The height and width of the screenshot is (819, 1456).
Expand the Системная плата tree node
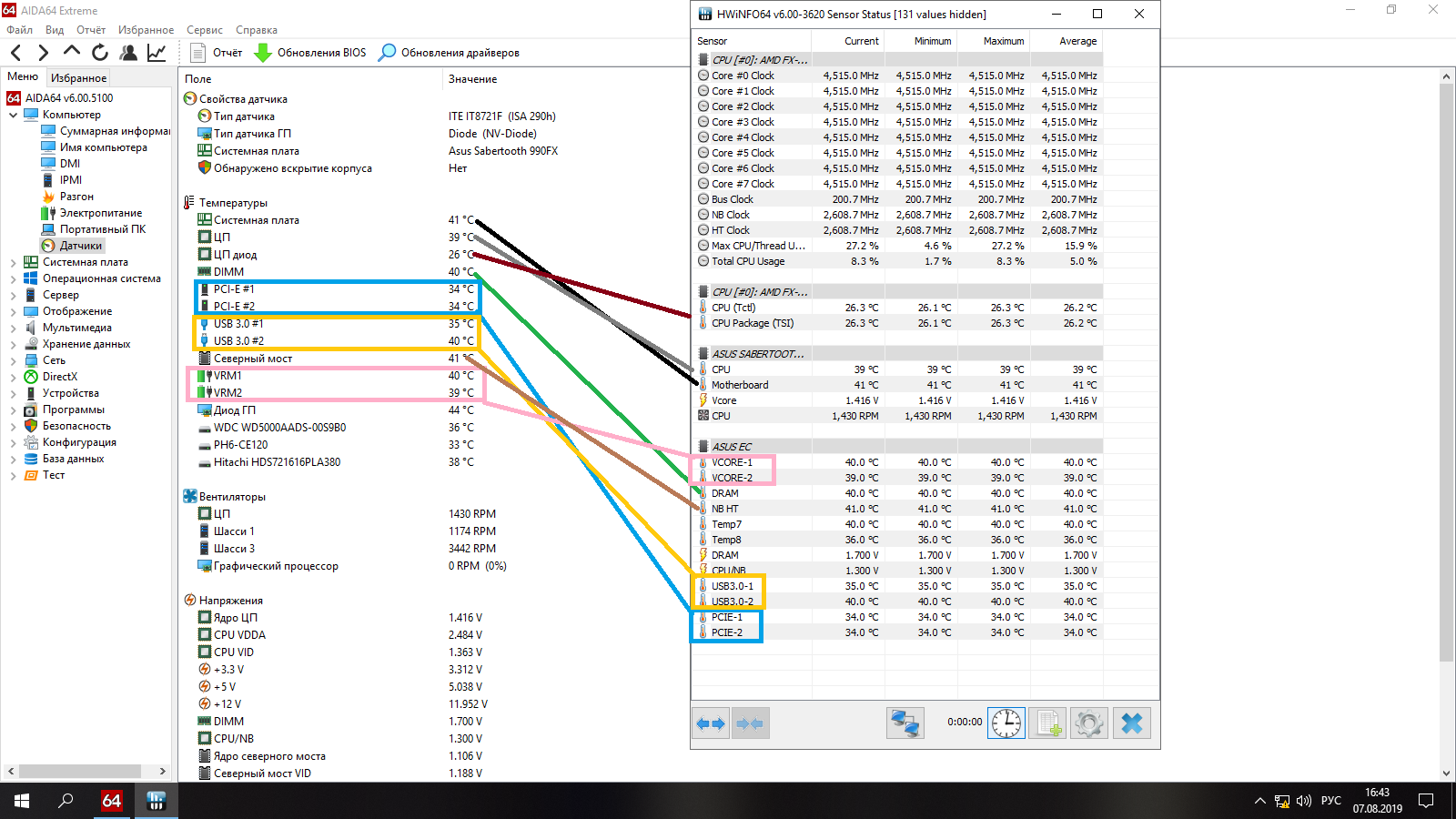coord(13,262)
